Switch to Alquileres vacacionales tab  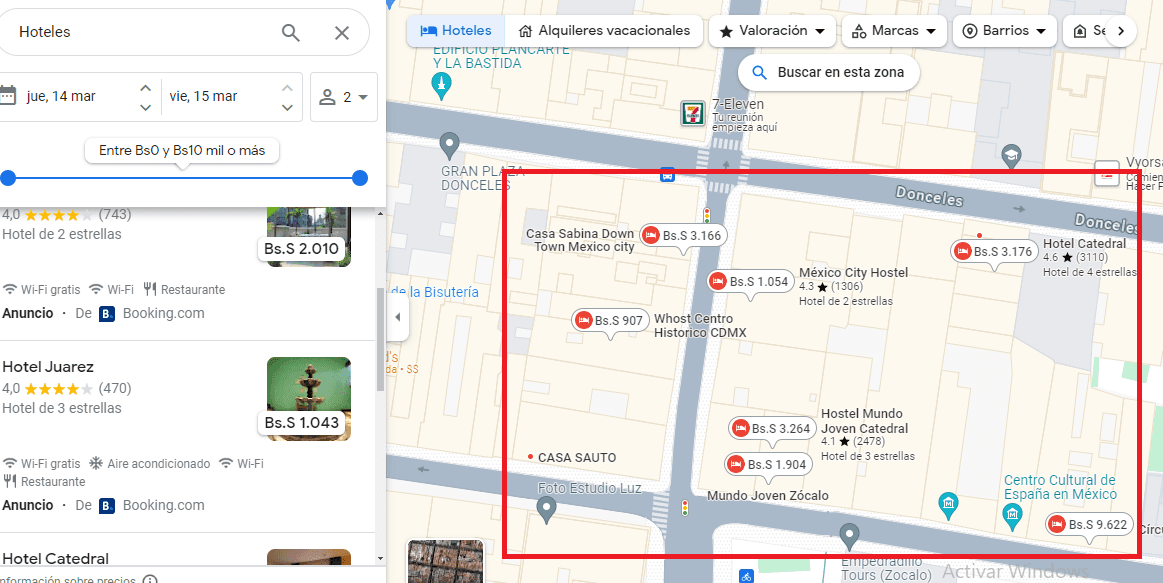click(604, 31)
